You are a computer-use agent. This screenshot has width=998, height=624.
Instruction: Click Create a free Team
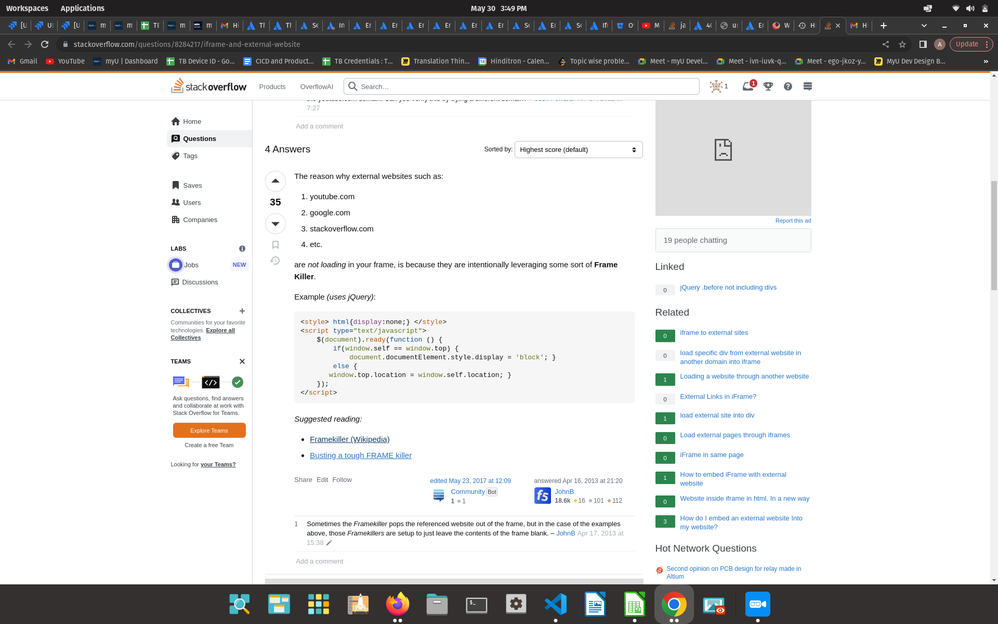click(209, 445)
